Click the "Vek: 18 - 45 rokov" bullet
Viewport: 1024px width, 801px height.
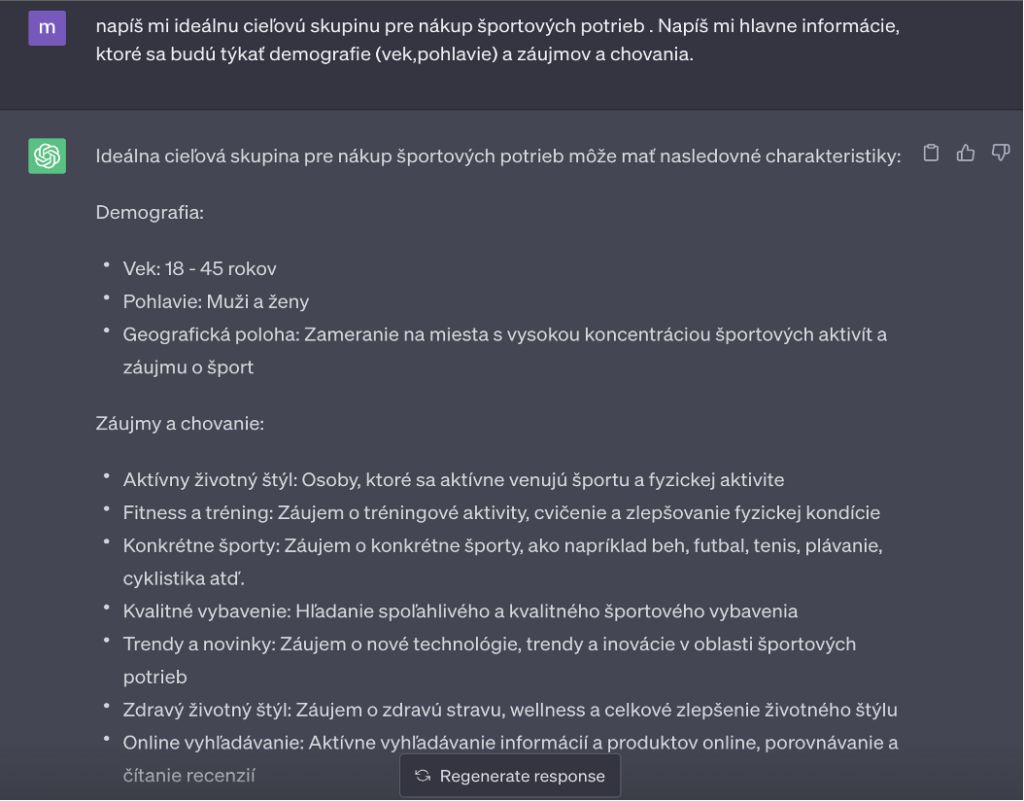click(x=200, y=269)
